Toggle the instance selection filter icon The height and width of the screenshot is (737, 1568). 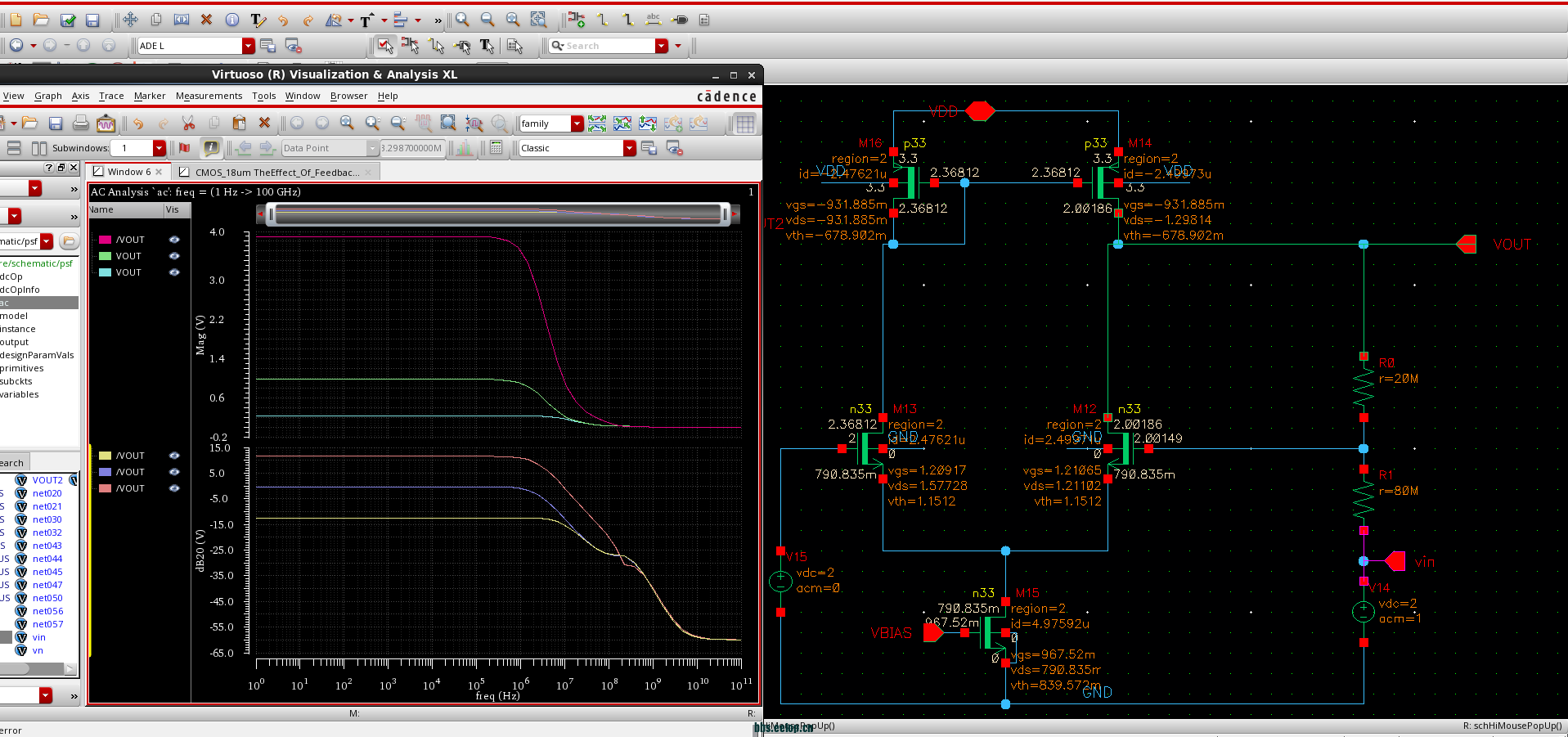[410, 46]
